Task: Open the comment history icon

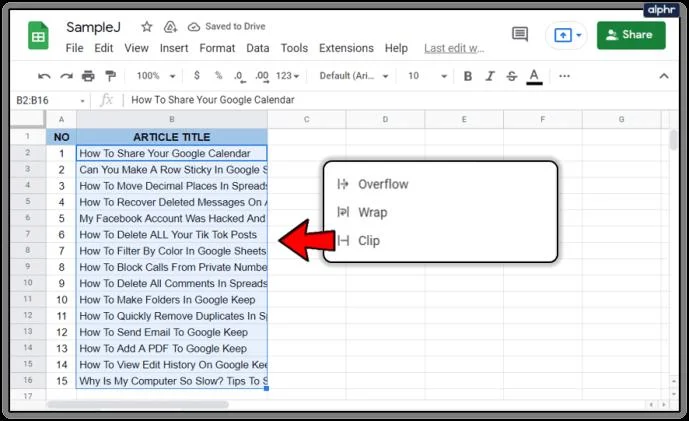Action: (520, 34)
